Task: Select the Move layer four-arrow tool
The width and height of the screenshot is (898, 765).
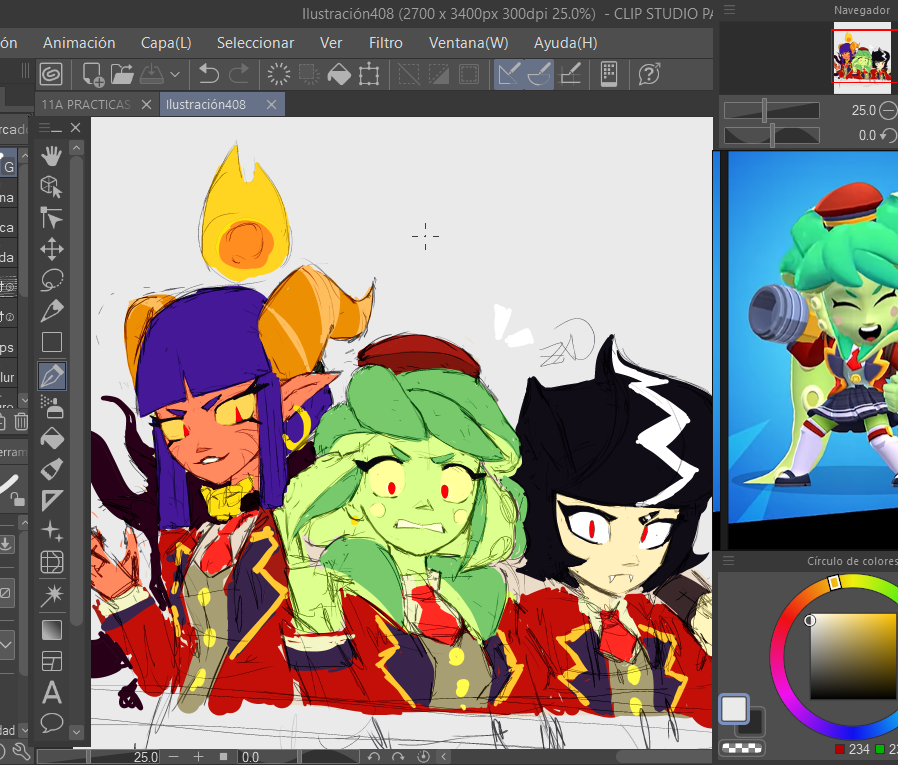Action: coord(52,249)
